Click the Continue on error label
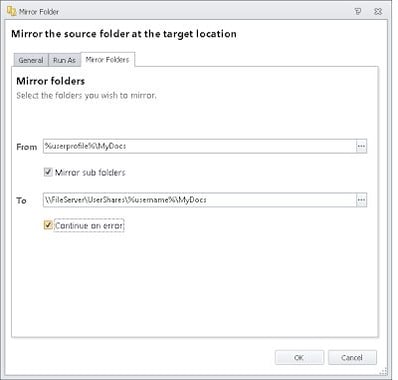The image size is (398, 380). [89, 226]
